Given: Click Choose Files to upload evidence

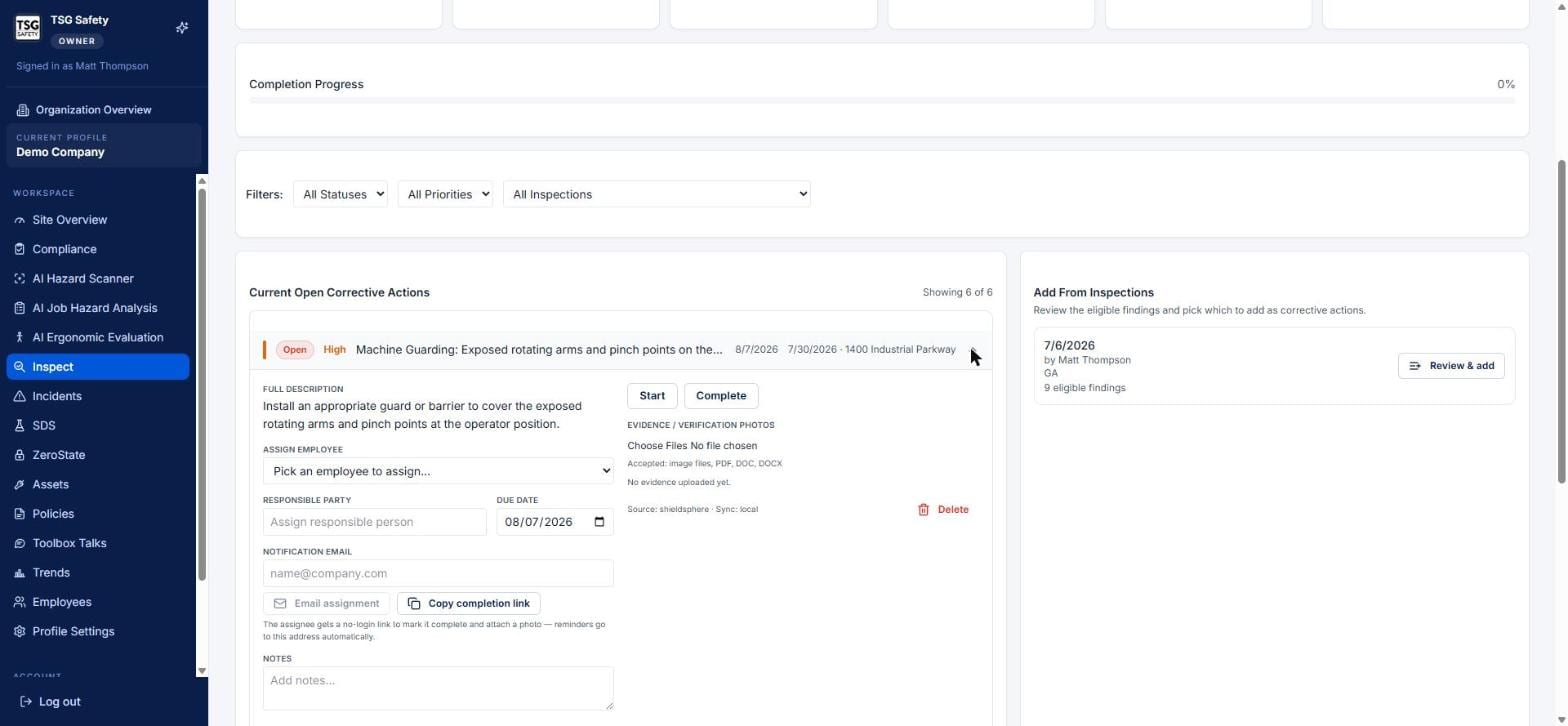Looking at the screenshot, I should tap(657, 446).
